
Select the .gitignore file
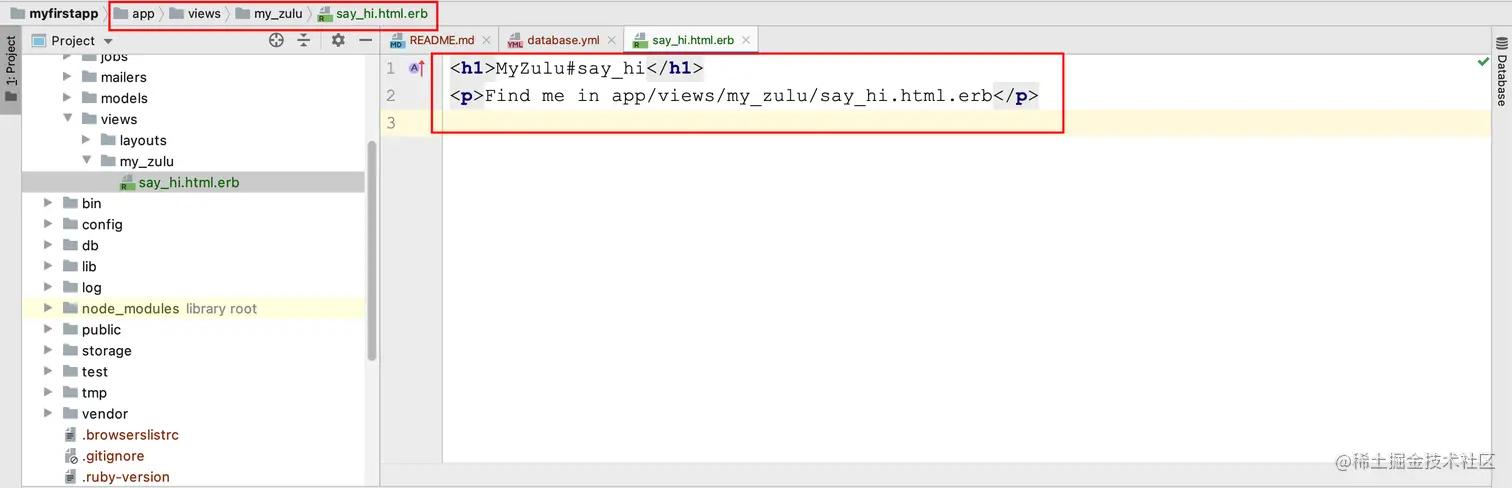[103, 456]
